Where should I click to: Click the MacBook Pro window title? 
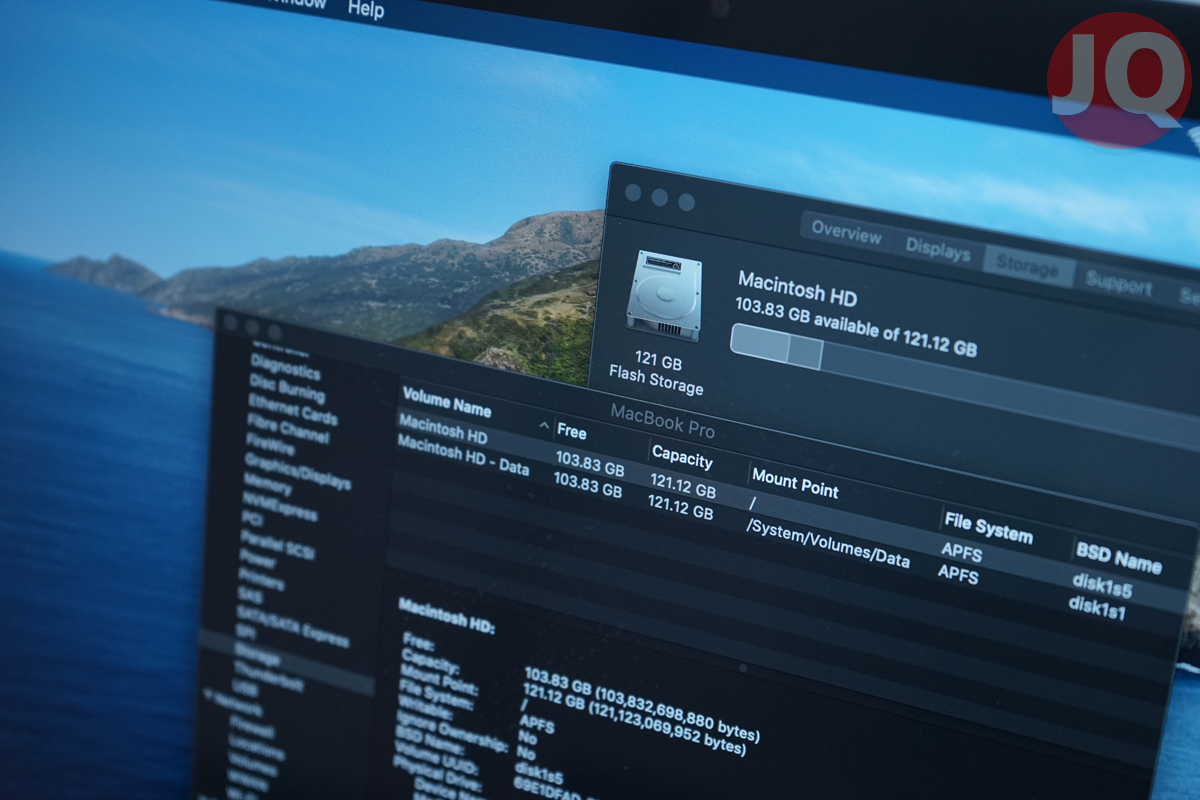click(663, 419)
